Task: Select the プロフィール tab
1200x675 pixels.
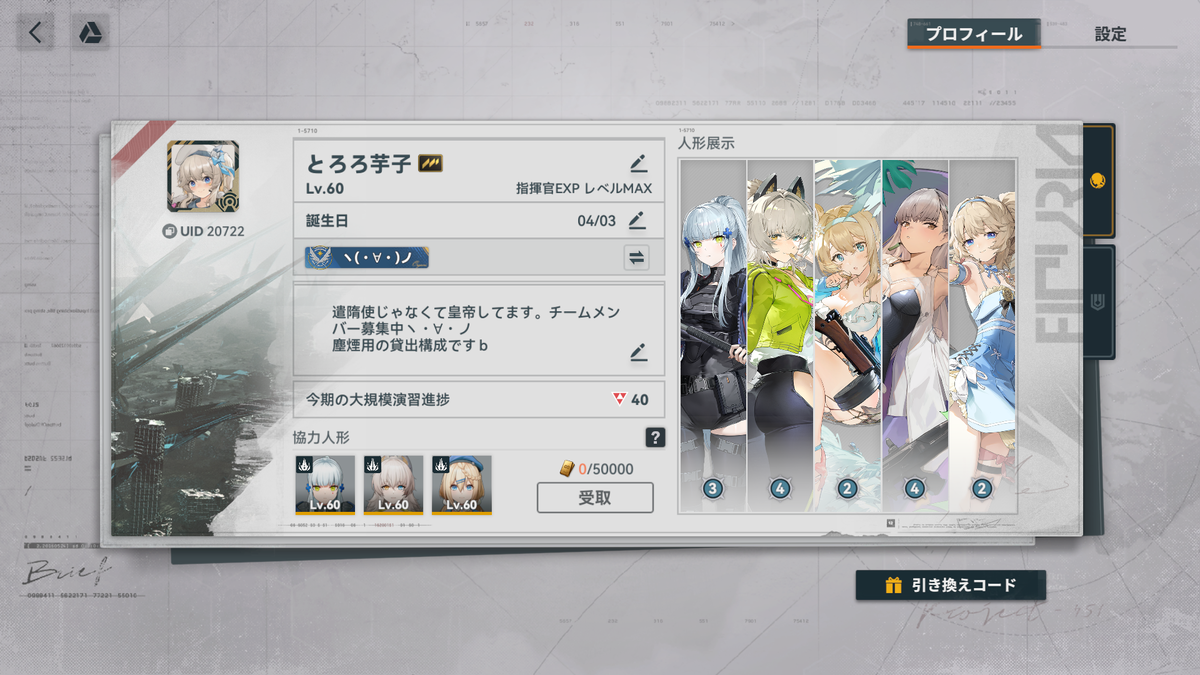Action: click(974, 34)
